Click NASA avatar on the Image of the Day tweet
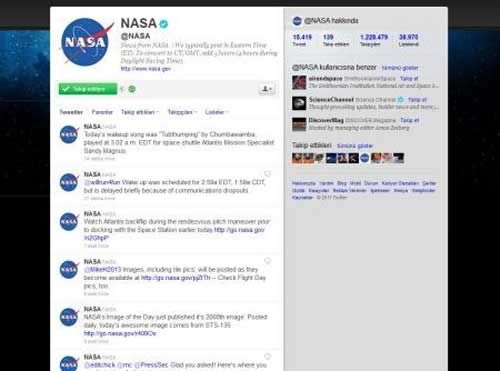 [69, 317]
